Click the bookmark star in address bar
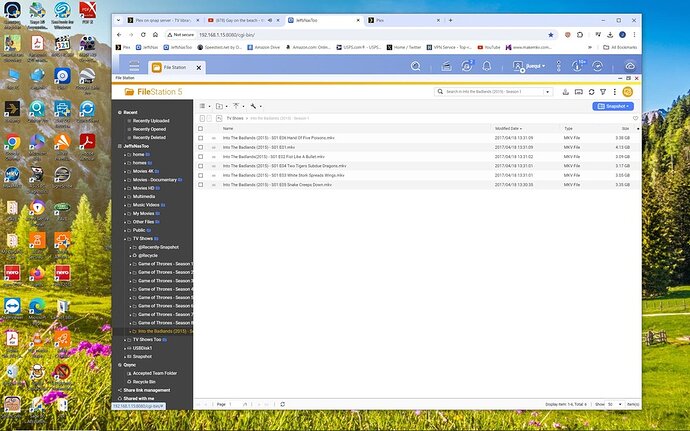The height and width of the screenshot is (431, 690). pyautogui.click(x=551, y=35)
